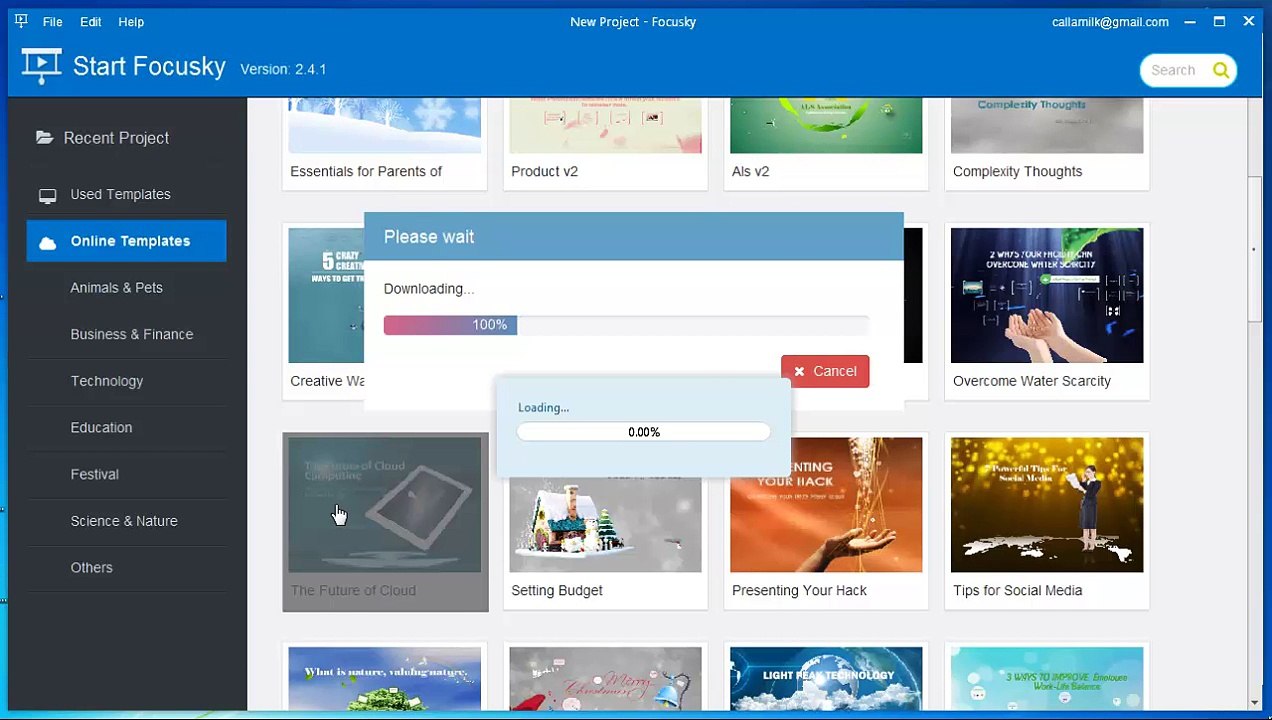
Task: Click the monitor icon beside Used Templates
Action: [x=48, y=195]
